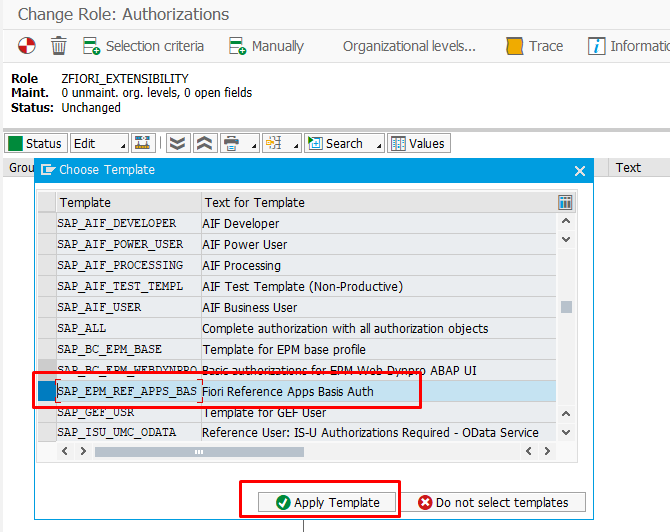Click row selector of SAP_ALL row
The width and height of the screenshot is (670, 532).
(47, 328)
